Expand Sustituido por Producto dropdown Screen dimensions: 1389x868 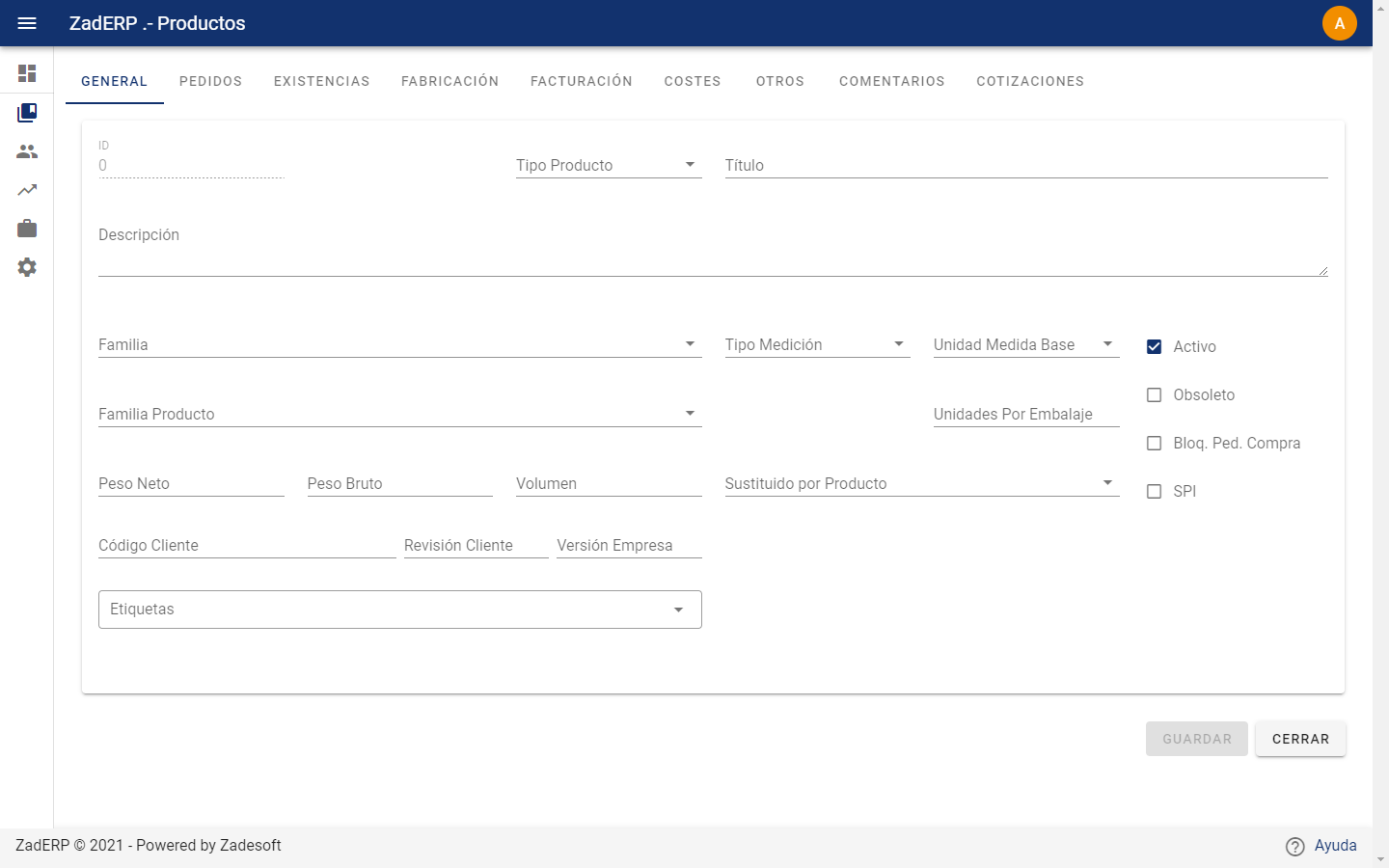coord(922,483)
